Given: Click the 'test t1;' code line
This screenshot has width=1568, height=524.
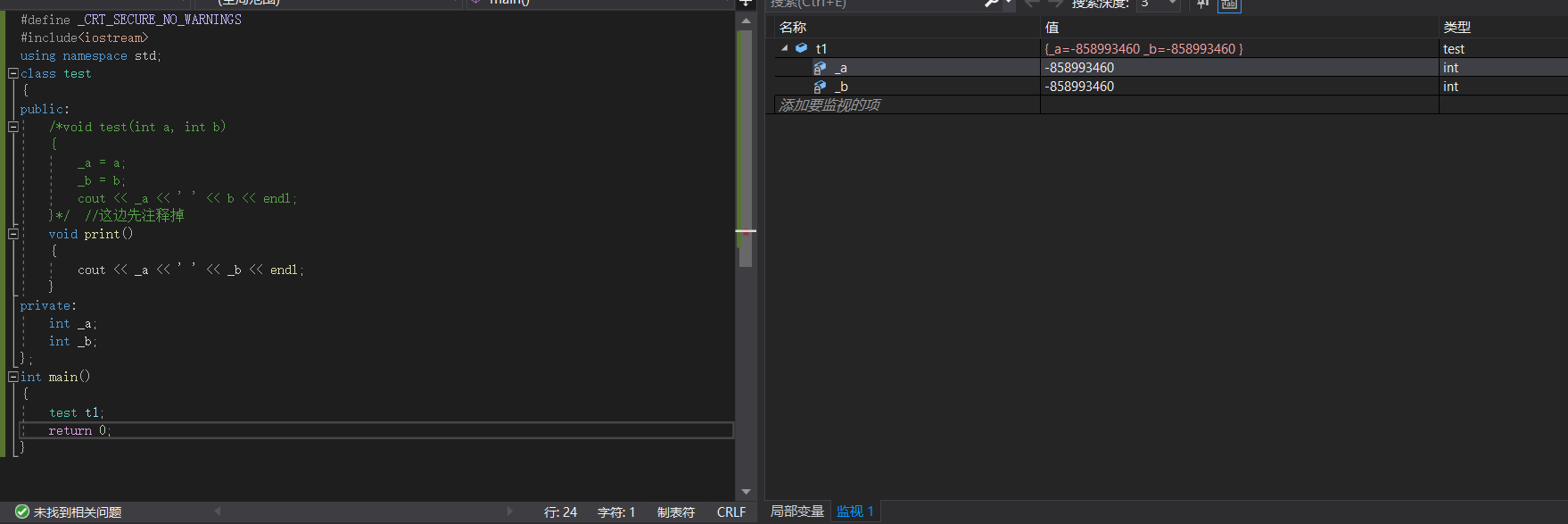Looking at the screenshot, I should [77, 412].
